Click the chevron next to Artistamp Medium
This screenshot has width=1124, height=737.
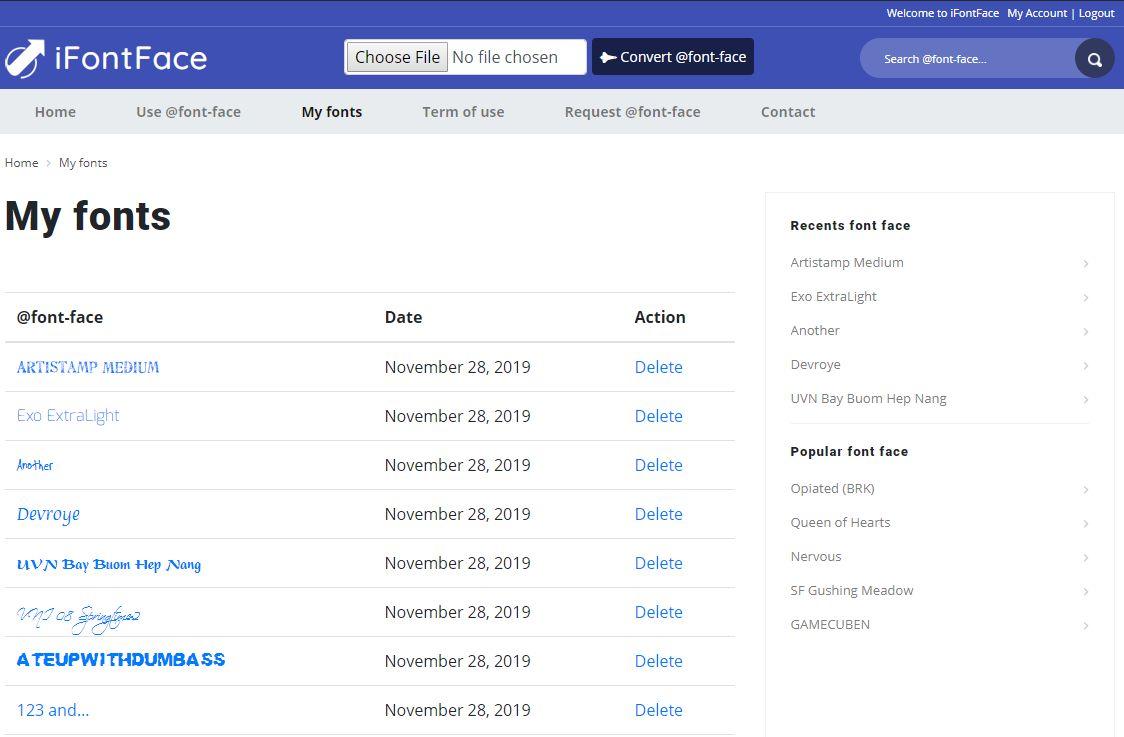1085,264
